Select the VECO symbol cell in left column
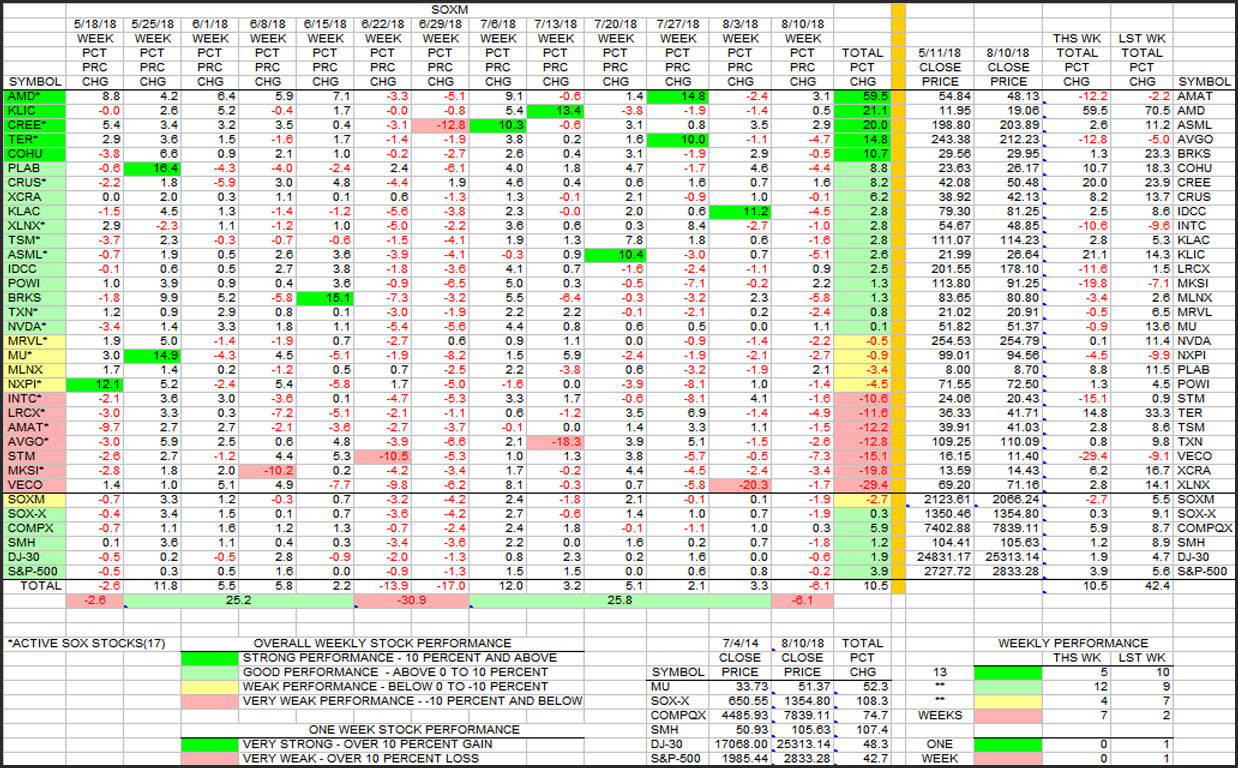The width and height of the screenshot is (1238, 768). (x=34, y=485)
